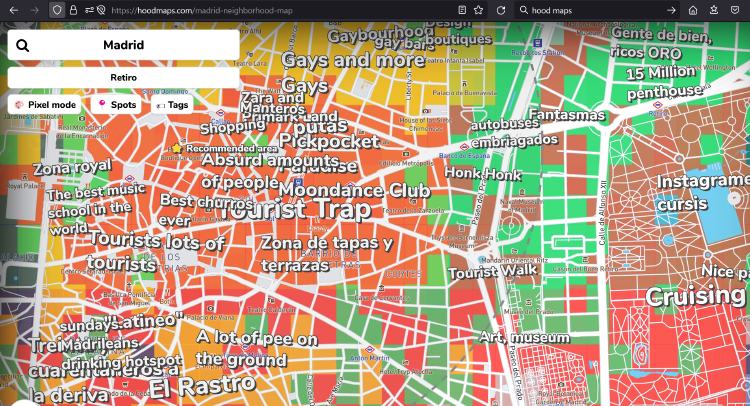Click the Recommended area star marker
Viewport: 750px width, 406px height.
pyautogui.click(x=177, y=148)
